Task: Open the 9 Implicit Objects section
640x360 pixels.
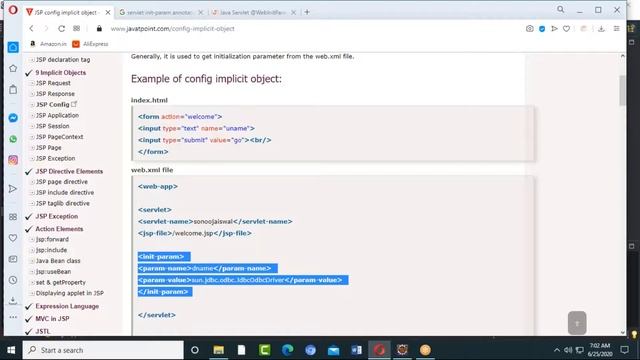Action: coord(60,72)
